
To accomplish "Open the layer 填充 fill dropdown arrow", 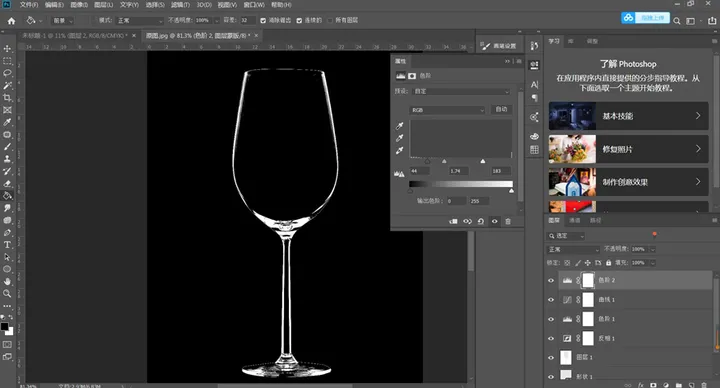I will [652, 263].
